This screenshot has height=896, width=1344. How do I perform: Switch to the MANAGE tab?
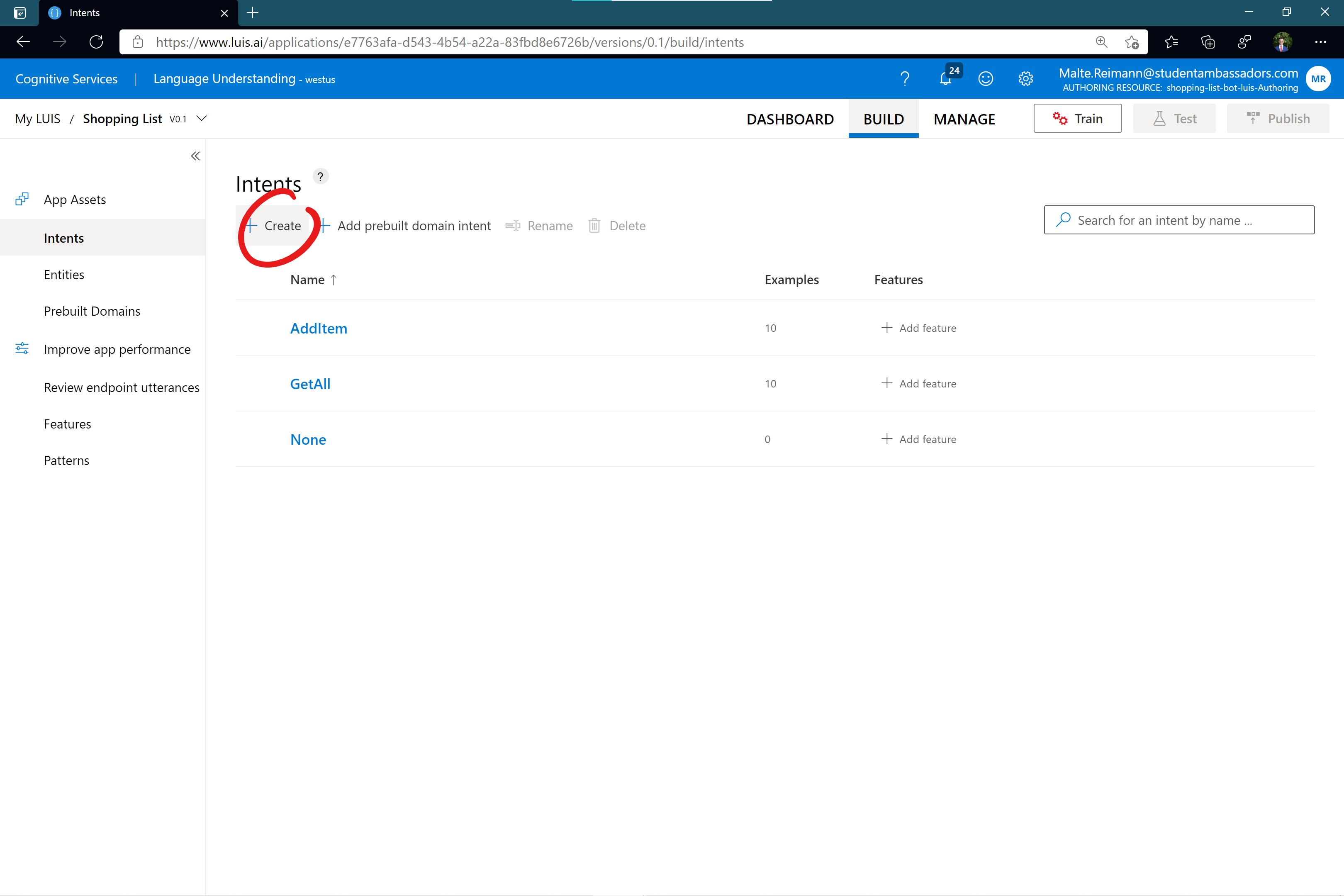click(964, 117)
